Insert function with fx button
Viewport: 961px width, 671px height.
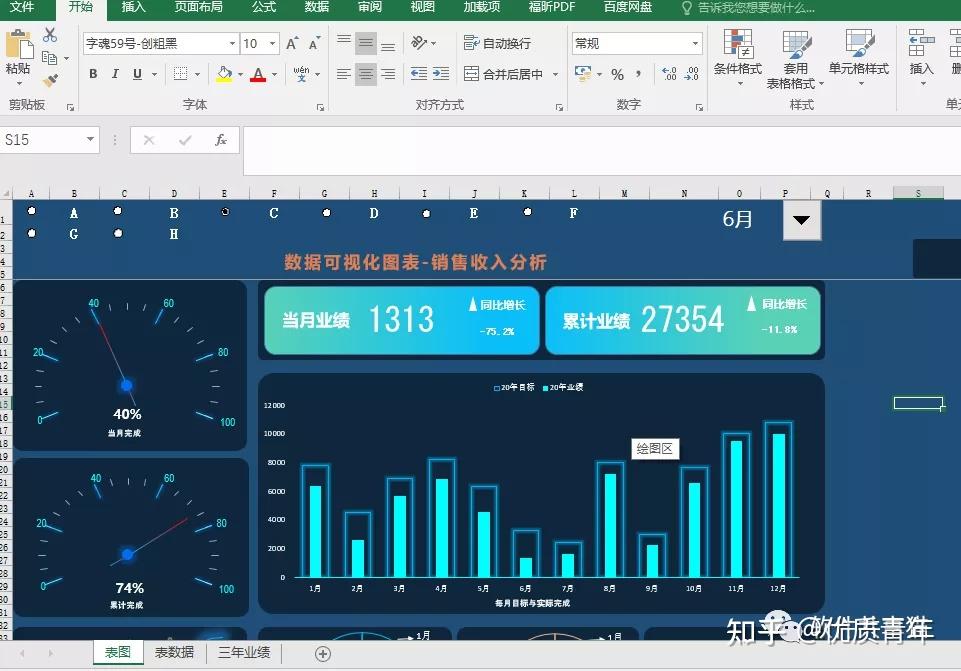tap(221, 140)
